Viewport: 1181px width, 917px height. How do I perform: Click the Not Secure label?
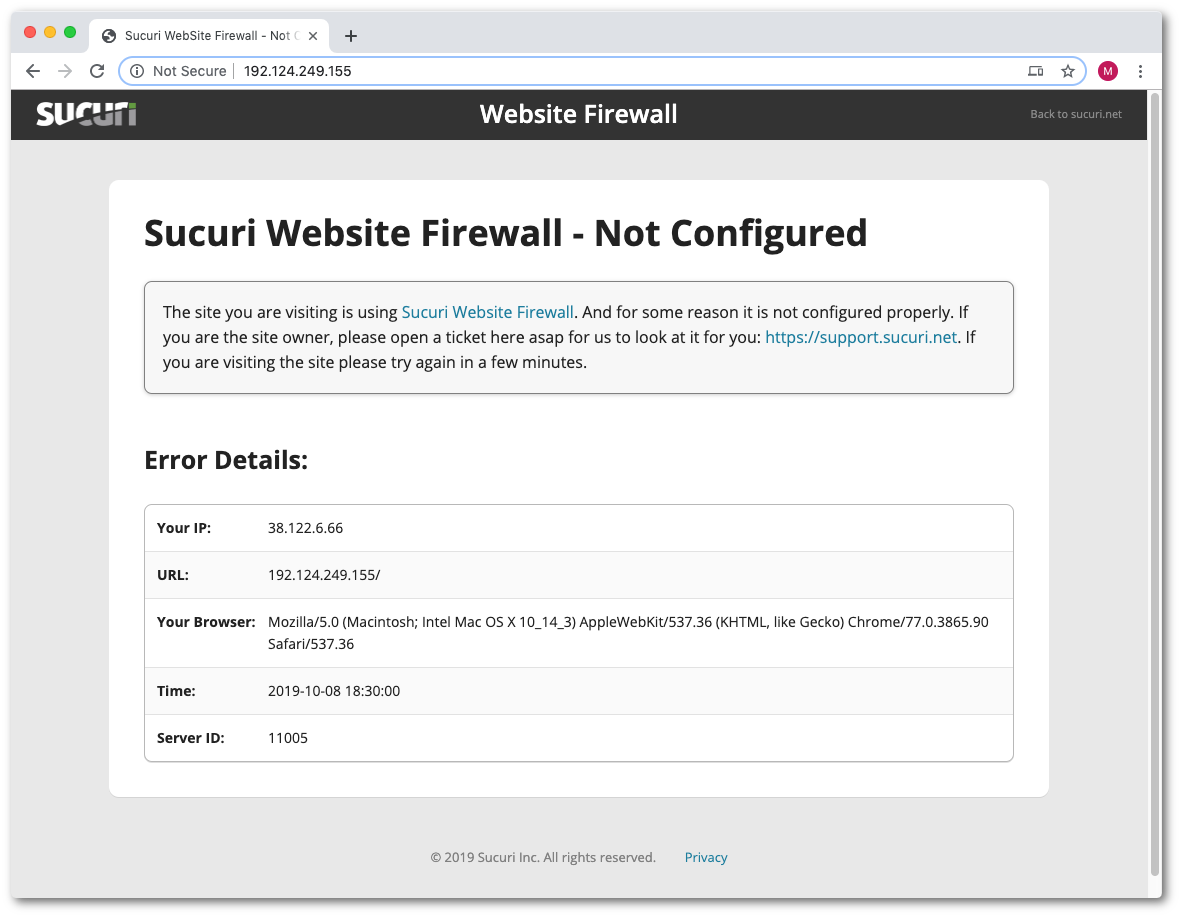[189, 71]
